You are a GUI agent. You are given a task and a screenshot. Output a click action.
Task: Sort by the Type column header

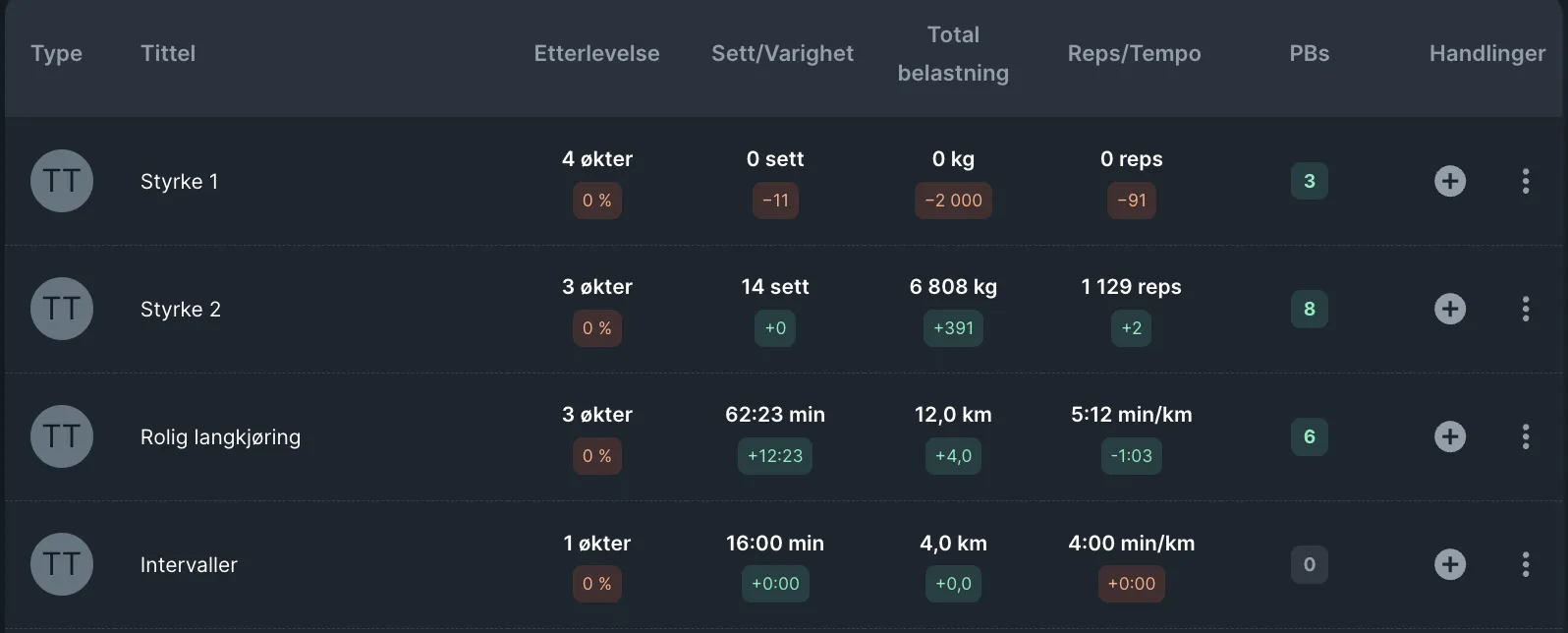pos(56,53)
